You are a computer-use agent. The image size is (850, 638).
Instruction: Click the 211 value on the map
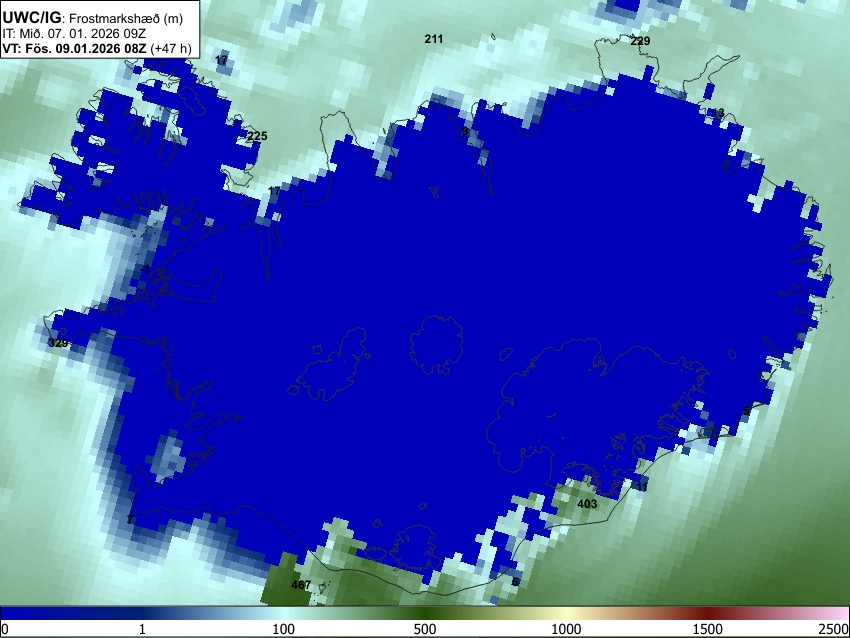click(x=434, y=39)
